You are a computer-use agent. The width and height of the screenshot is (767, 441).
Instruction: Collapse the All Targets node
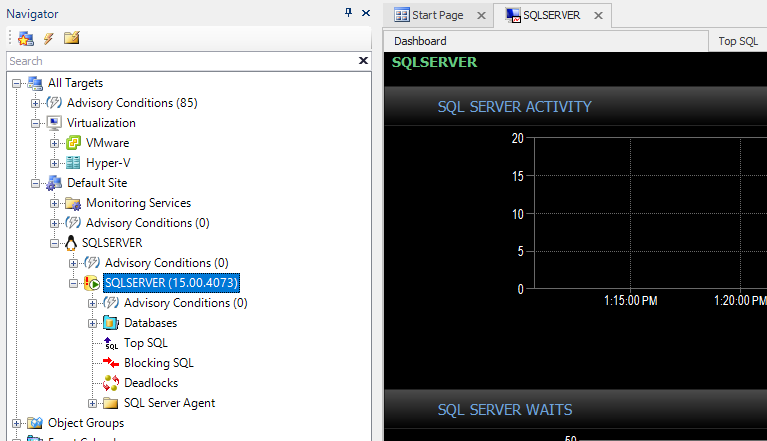click(x=17, y=84)
